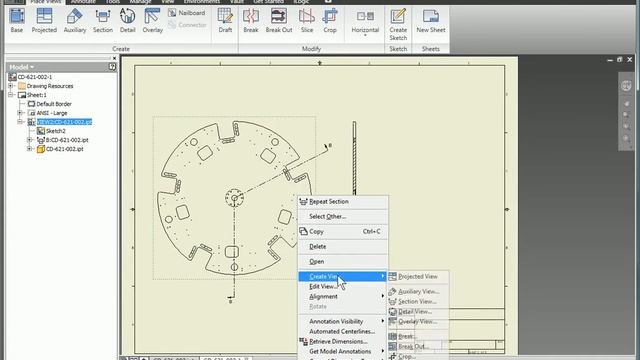Viewport: 640px width, 360px height.
Task: Close the Model browser panel
Action: (114, 58)
